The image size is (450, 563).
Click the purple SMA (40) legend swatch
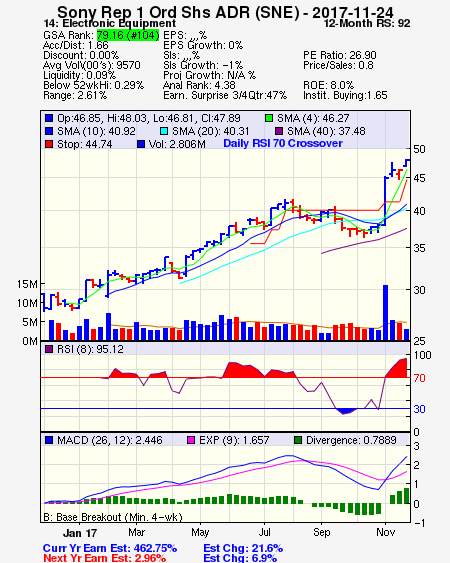pyautogui.click(x=279, y=131)
